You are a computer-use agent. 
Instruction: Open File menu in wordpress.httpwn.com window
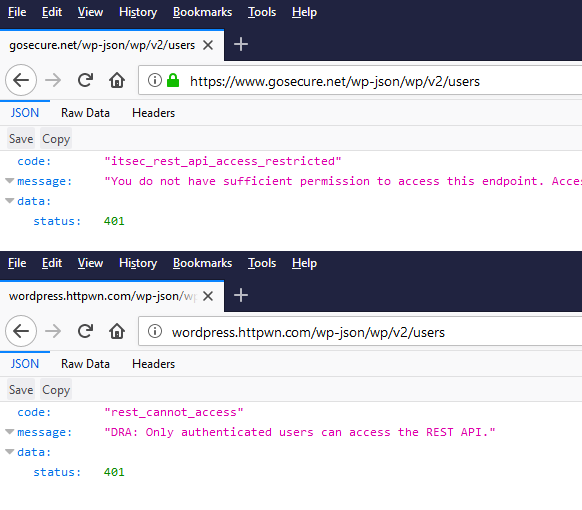[17, 263]
